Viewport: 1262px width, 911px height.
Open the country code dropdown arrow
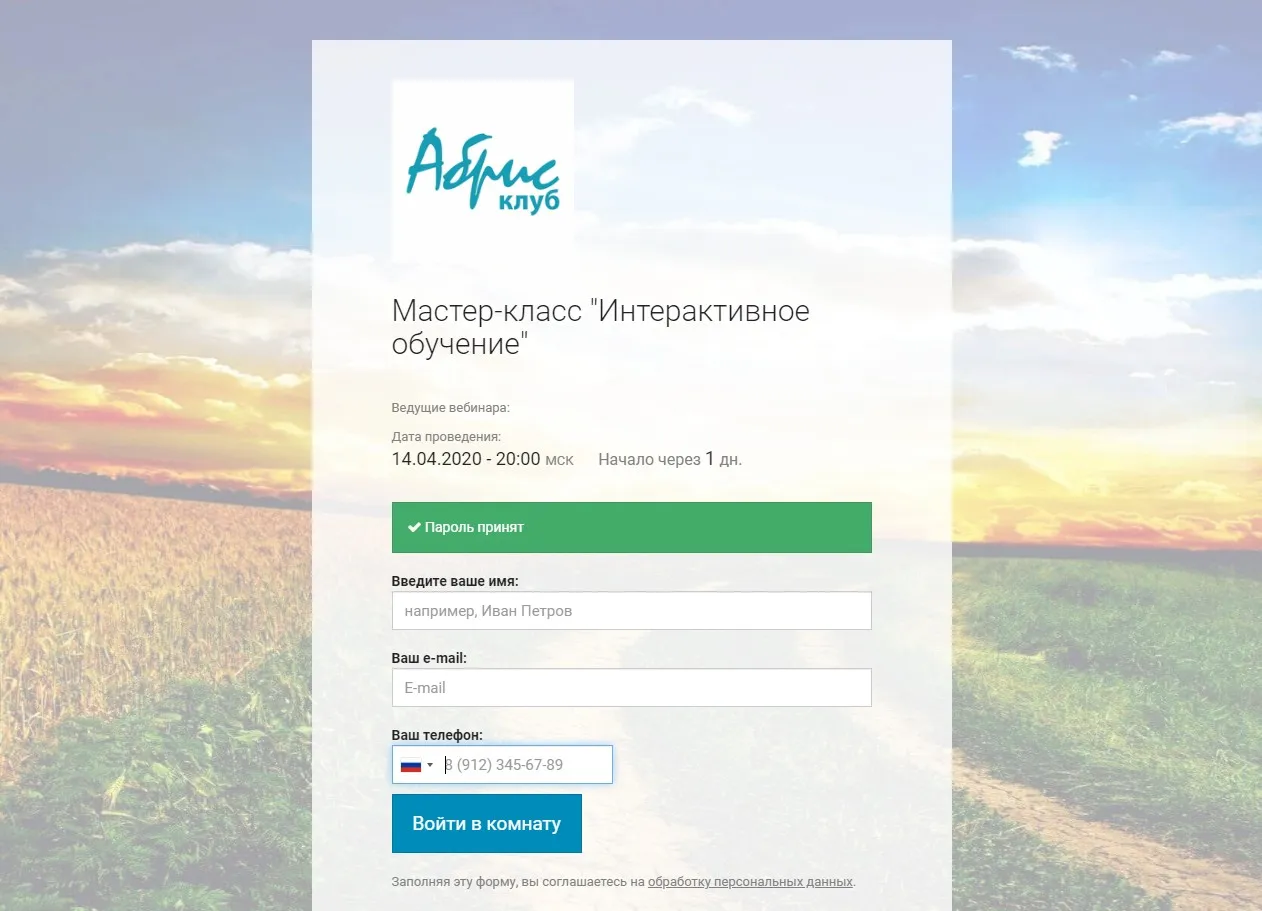[x=430, y=765]
